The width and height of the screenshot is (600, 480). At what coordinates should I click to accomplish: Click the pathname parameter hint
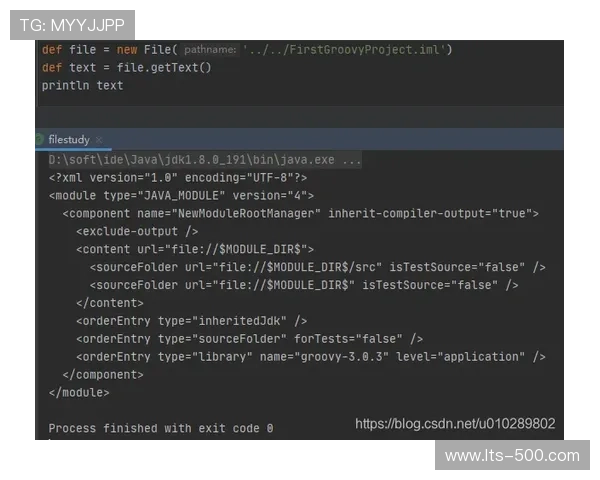pyautogui.click(x=210, y=49)
